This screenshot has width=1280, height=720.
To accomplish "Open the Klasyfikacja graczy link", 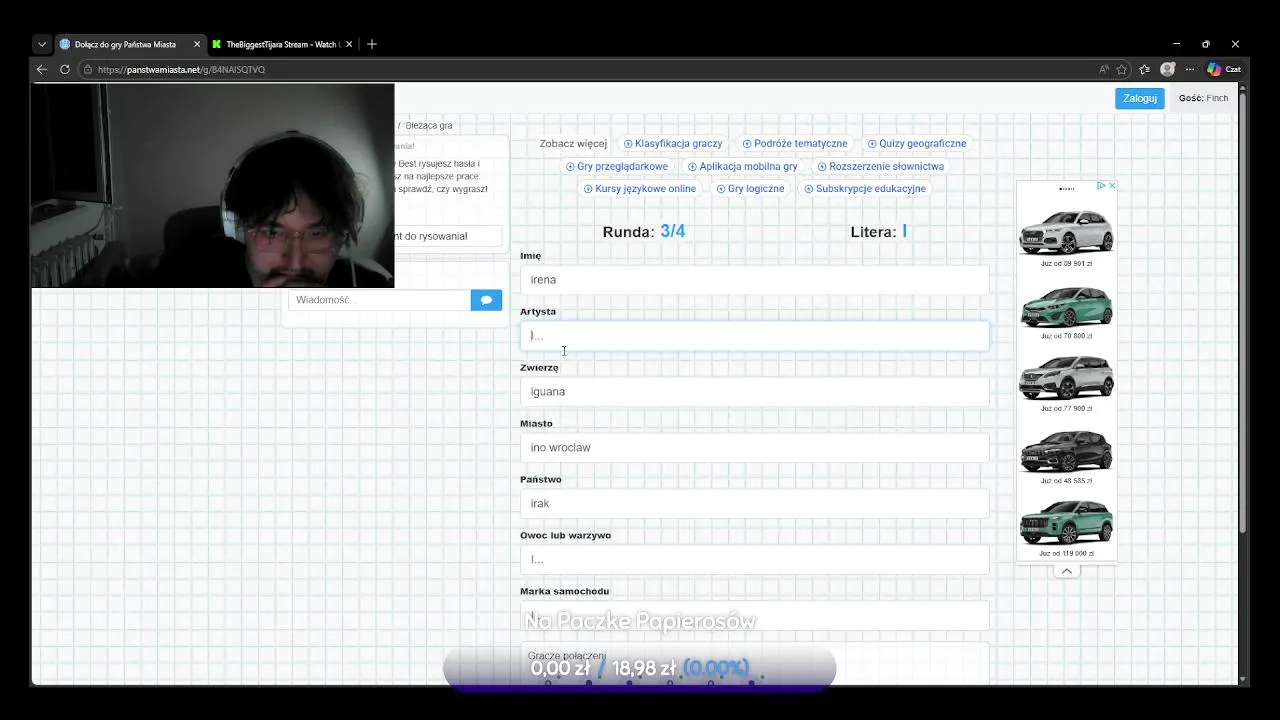I will 673,143.
